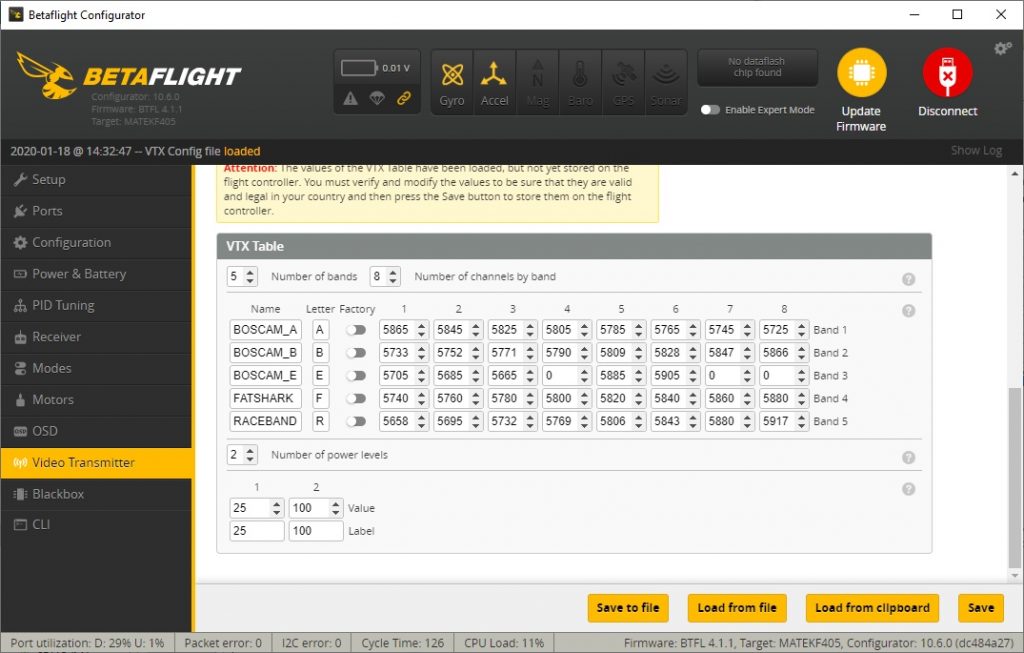Click the Configuration gear icon in sidebar
Image resolution: width=1024 pixels, height=653 pixels.
20,242
